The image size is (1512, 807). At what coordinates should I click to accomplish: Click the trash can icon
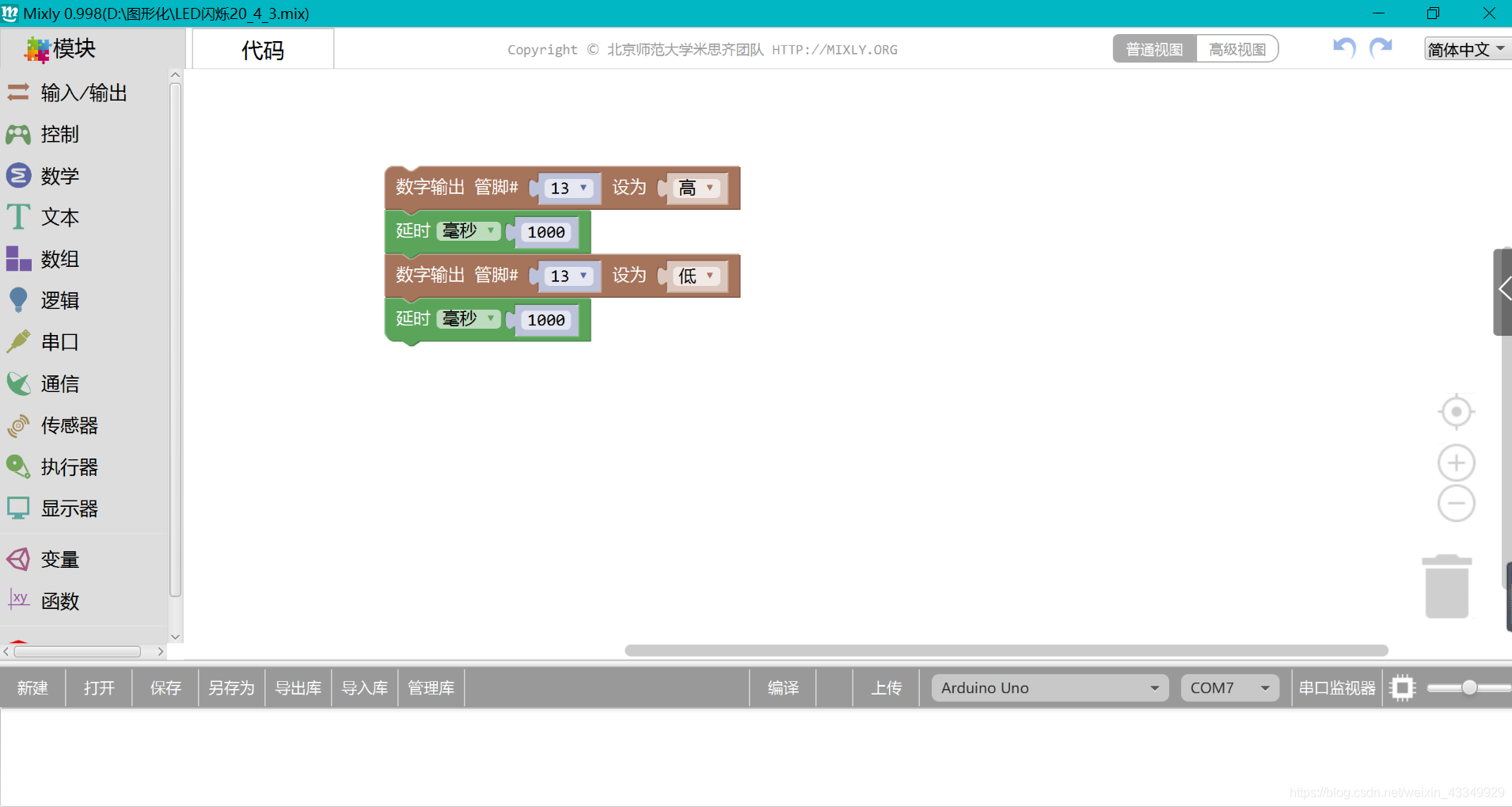(x=1447, y=586)
